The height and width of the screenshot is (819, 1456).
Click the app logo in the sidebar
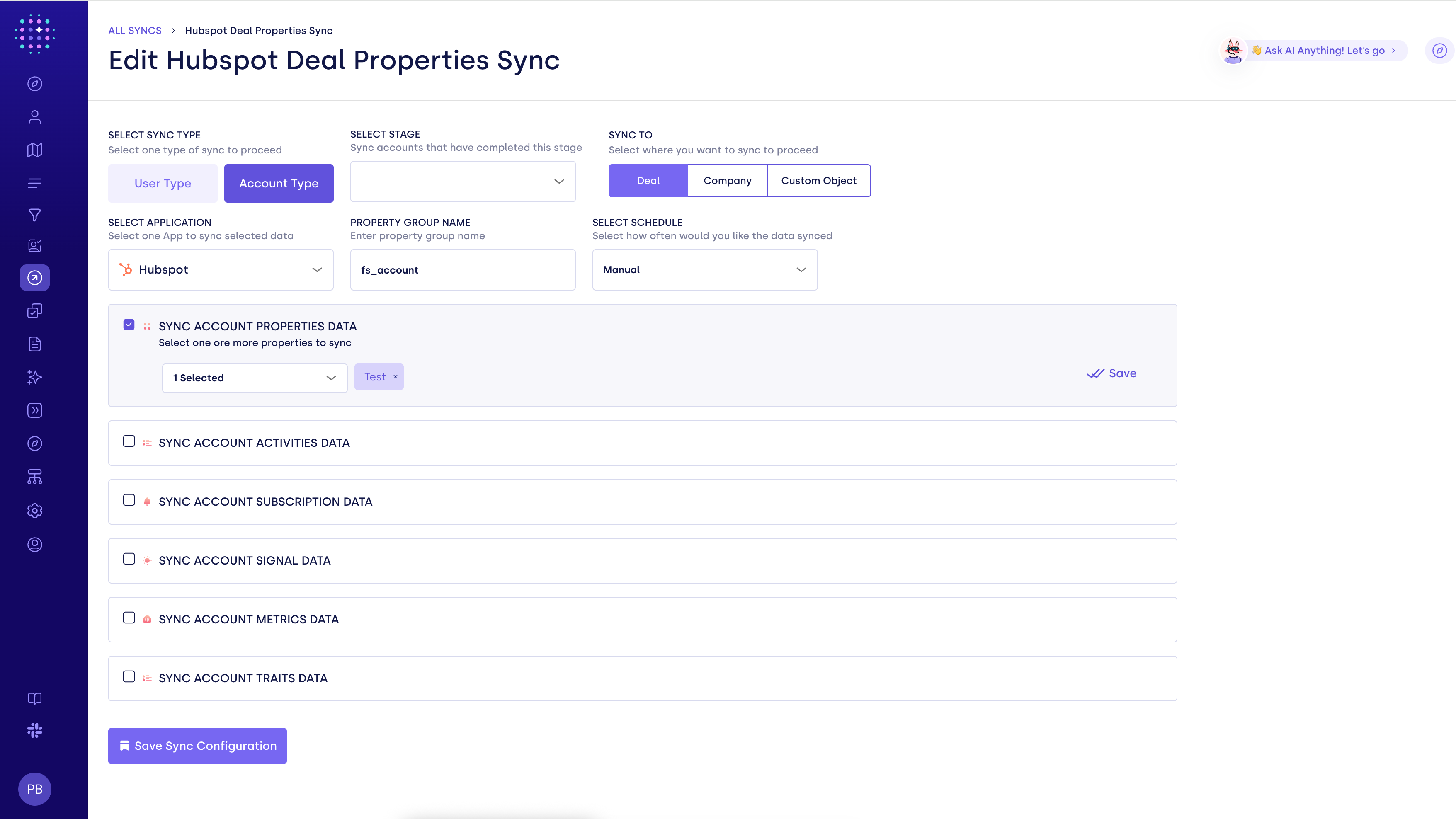click(x=34, y=34)
